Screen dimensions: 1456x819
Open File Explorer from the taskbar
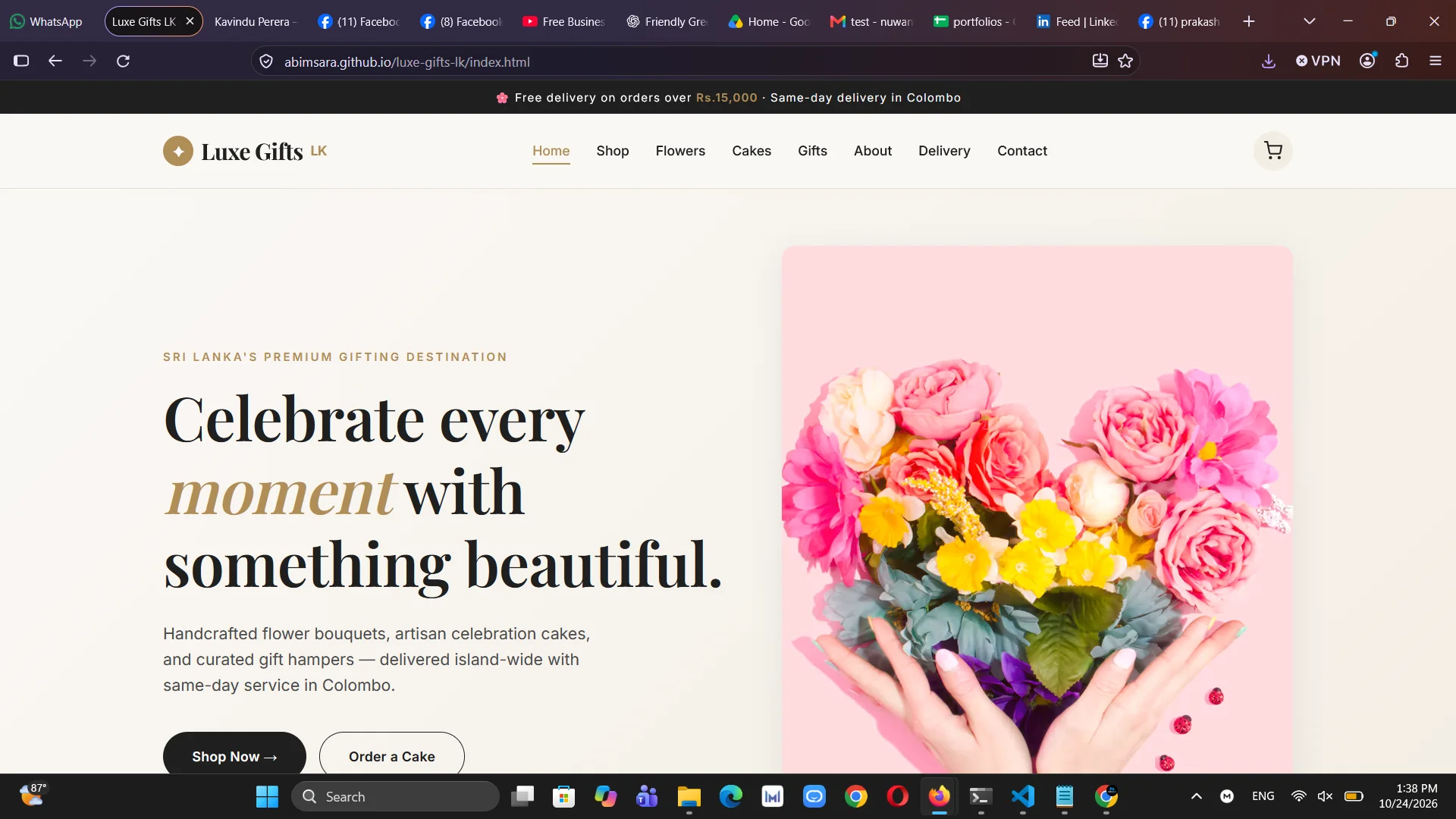point(689,796)
